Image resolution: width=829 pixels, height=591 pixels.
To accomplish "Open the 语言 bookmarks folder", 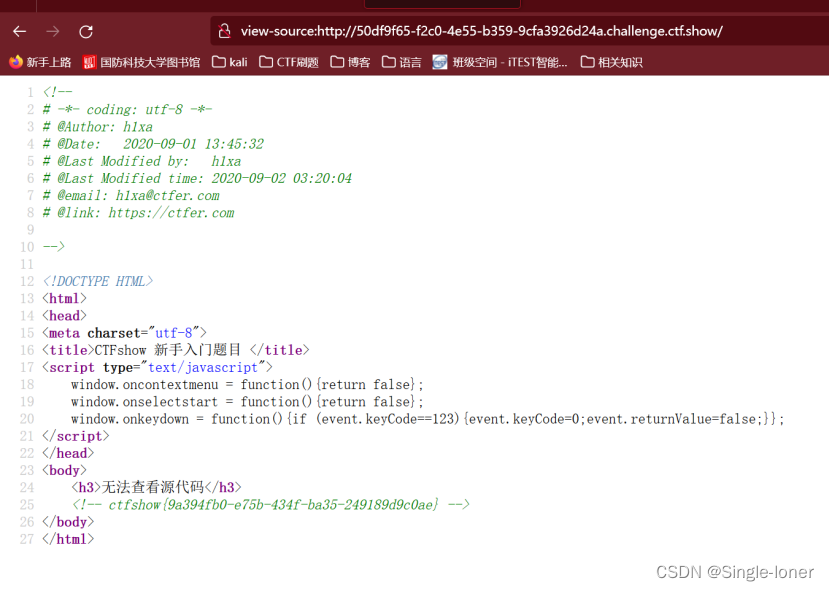I will click(406, 60).
